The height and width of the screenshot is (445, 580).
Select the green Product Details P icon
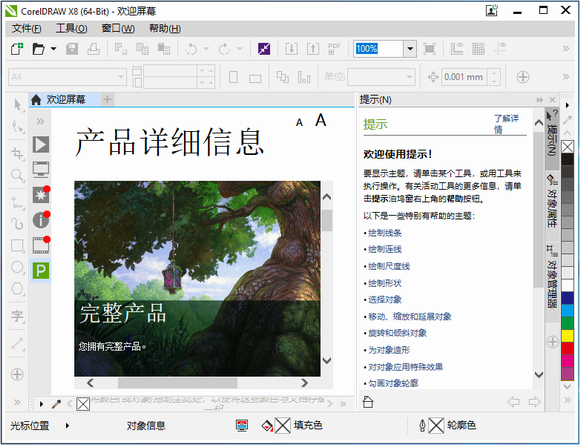point(41,271)
